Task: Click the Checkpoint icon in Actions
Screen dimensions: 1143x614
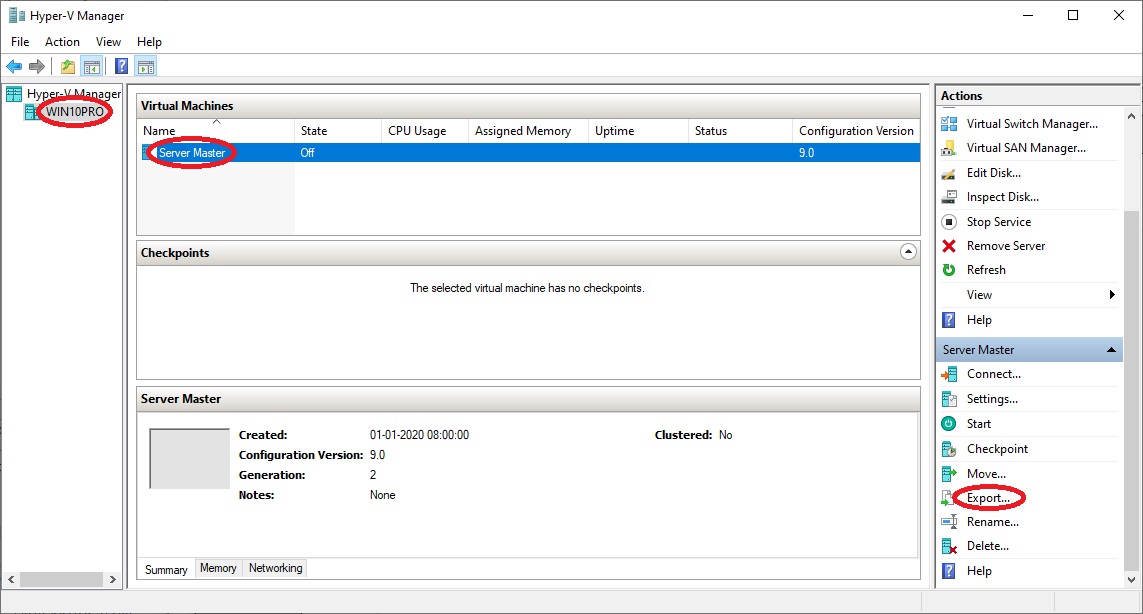Action: (949, 449)
